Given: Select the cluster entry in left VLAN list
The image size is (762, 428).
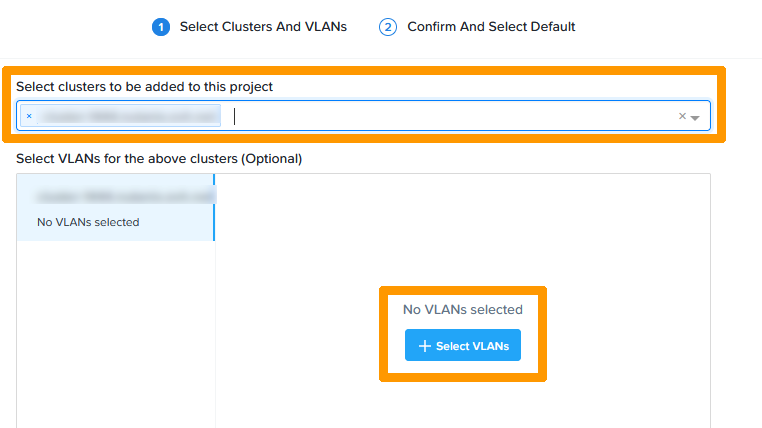Looking at the screenshot, I should pyautogui.click(x=115, y=209).
